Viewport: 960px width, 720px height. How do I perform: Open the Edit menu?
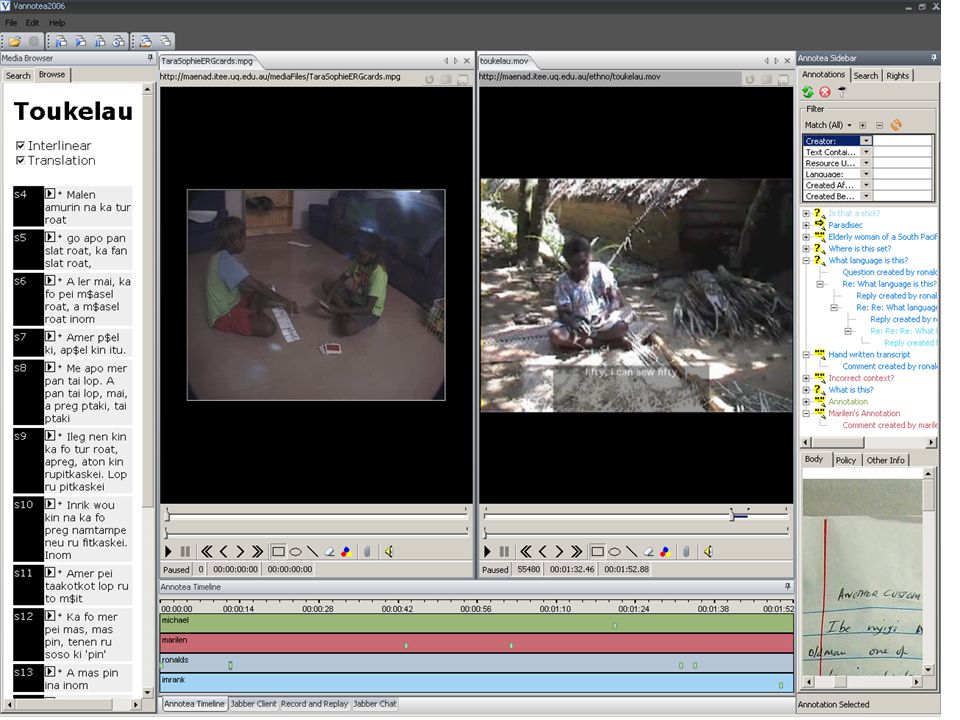(x=32, y=23)
